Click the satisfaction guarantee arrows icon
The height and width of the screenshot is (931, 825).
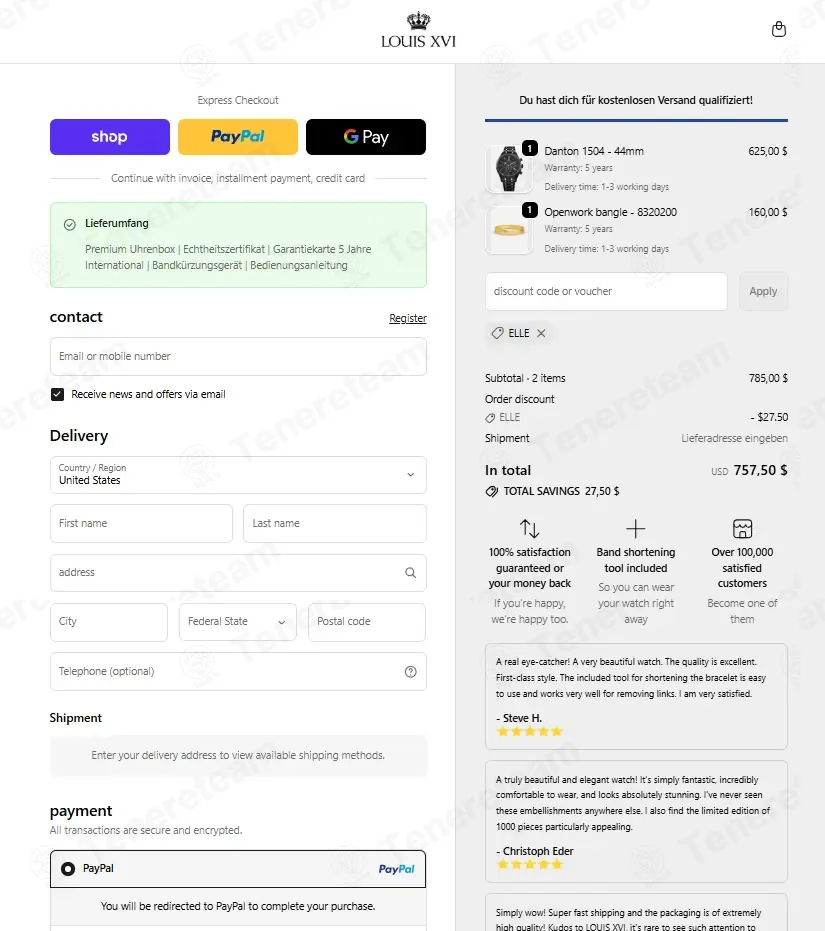[x=529, y=528]
